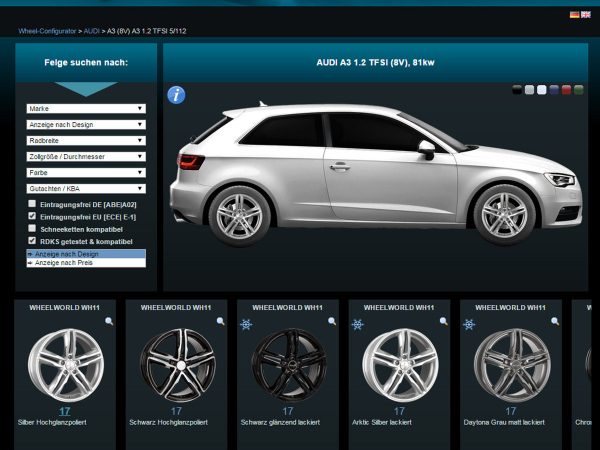The height and width of the screenshot is (450, 600).
Task: Select Anzeige nach Preis list option
Action: coord(86,263)
